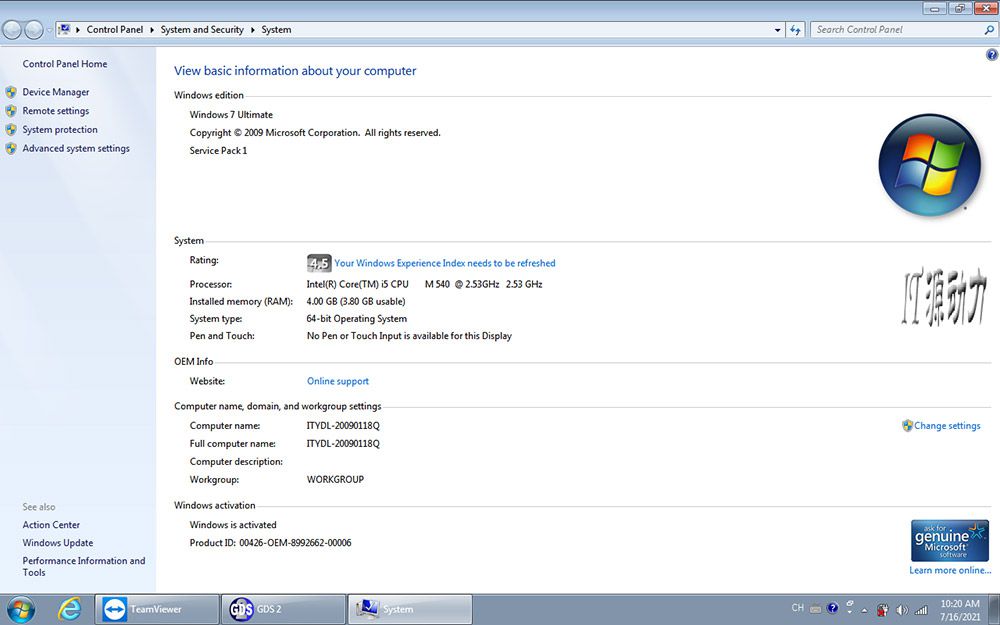Click the Service Pack 1 text

218,151
